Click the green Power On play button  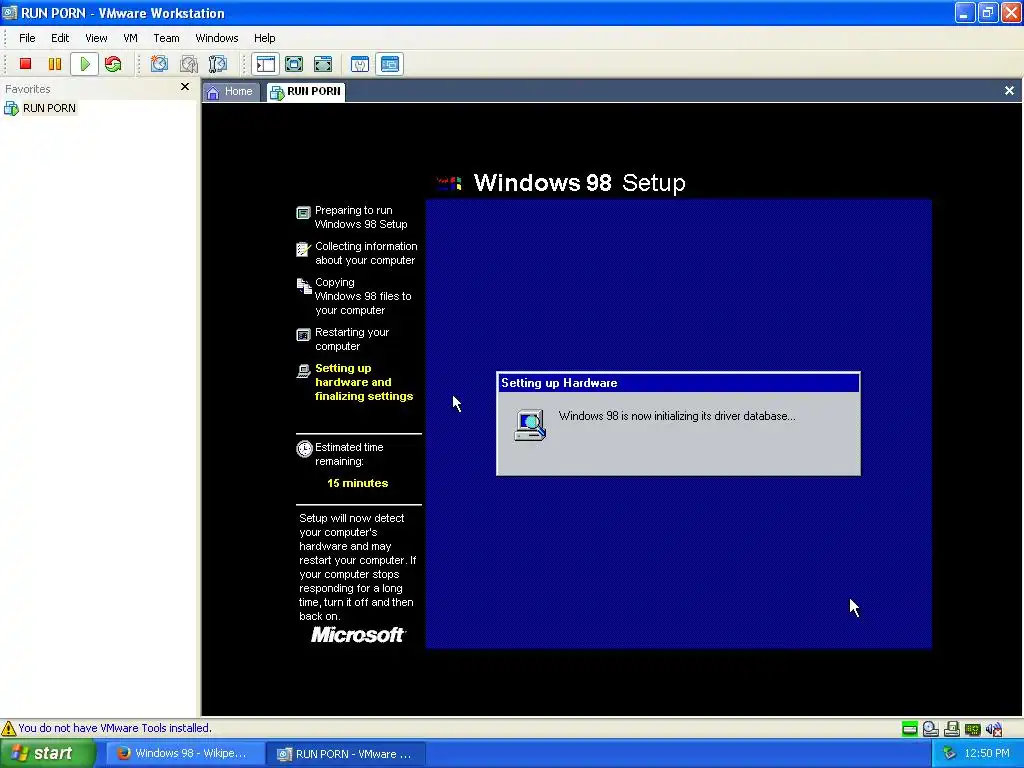point(85,64)
